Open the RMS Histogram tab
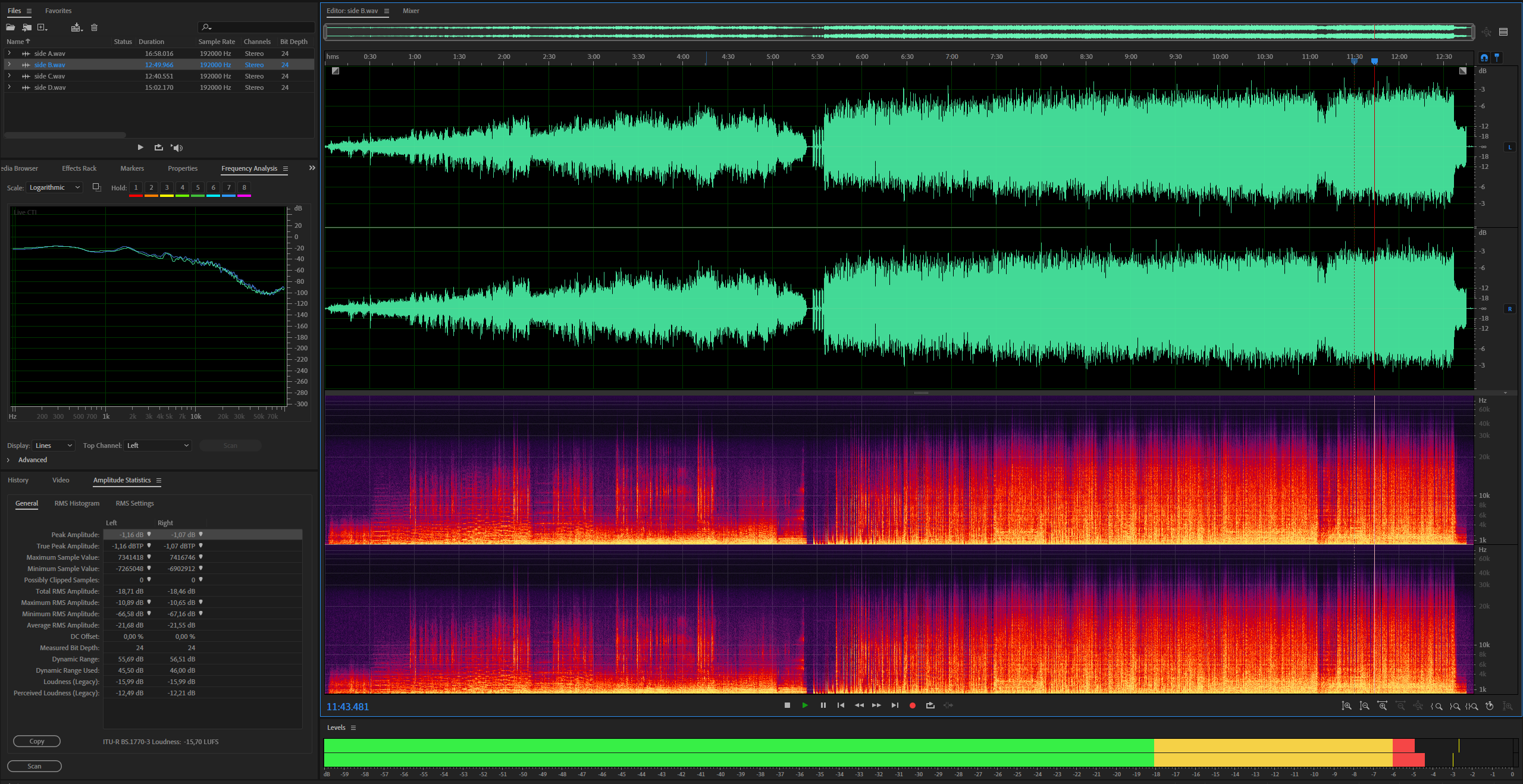 coord(77,503)
